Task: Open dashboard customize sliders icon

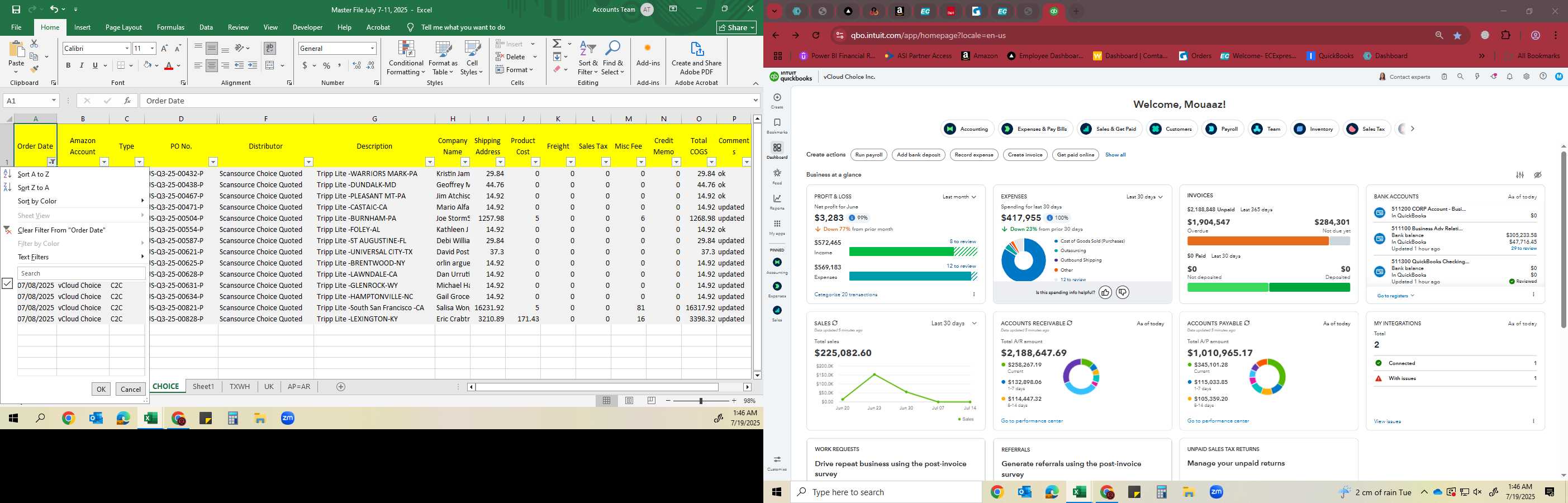Action: click(x=1520, y=175)
